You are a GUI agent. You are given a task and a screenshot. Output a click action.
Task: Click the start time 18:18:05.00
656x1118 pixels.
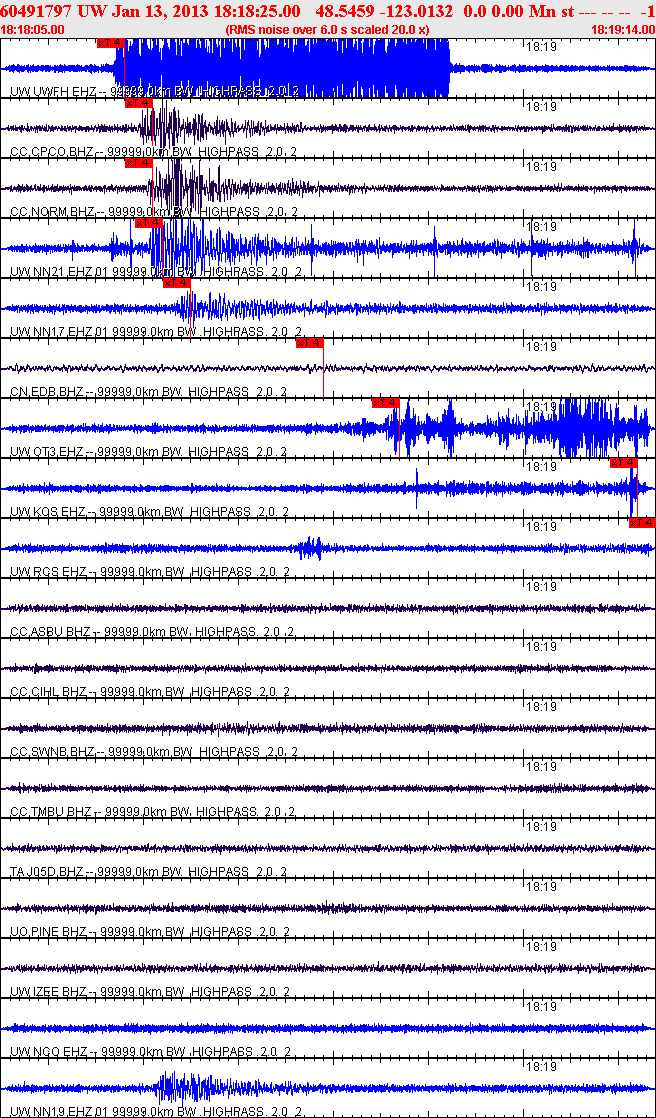33,30
